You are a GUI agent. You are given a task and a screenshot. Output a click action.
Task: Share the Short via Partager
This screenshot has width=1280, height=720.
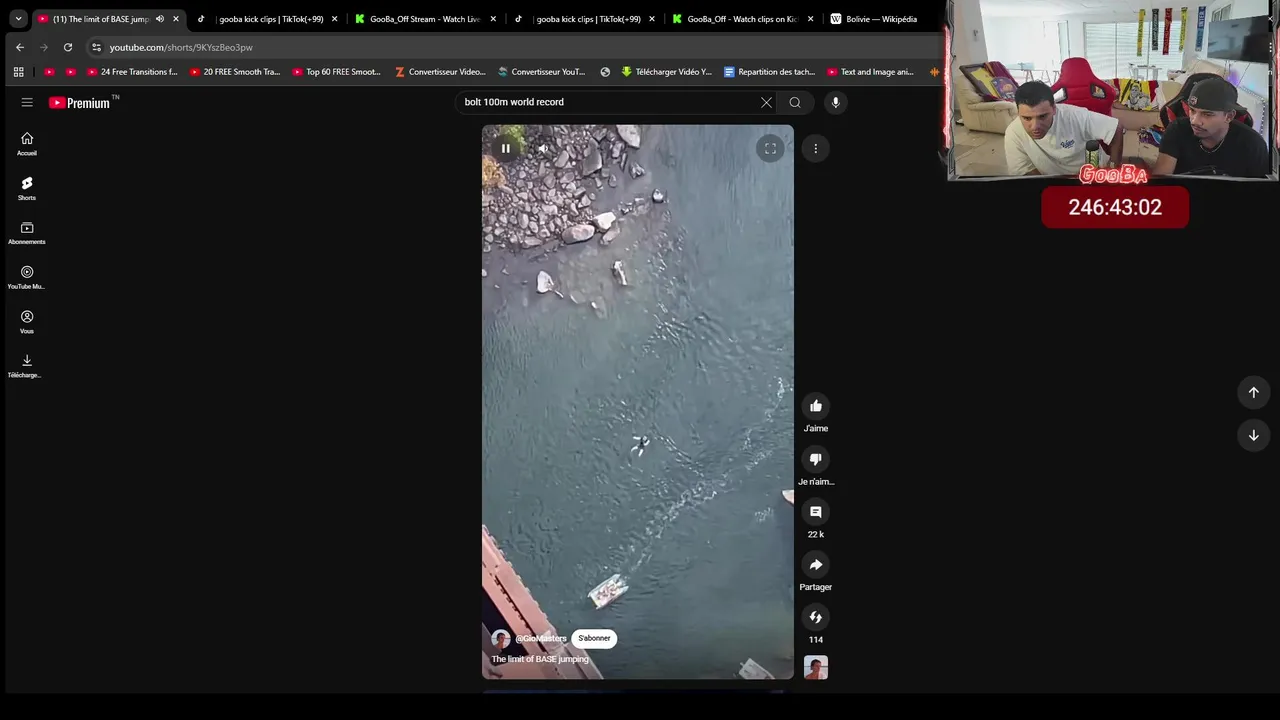click(816, 565)
